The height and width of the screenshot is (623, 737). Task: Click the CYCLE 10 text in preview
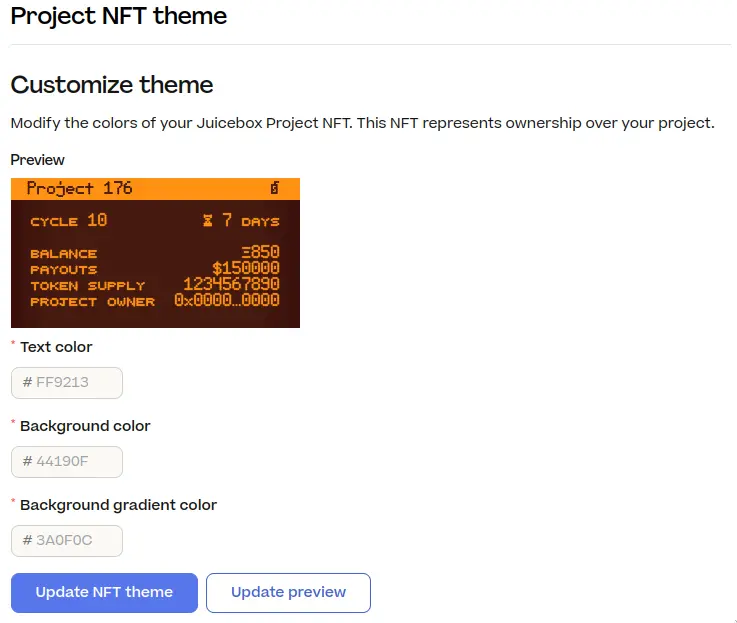coord(69,221)
